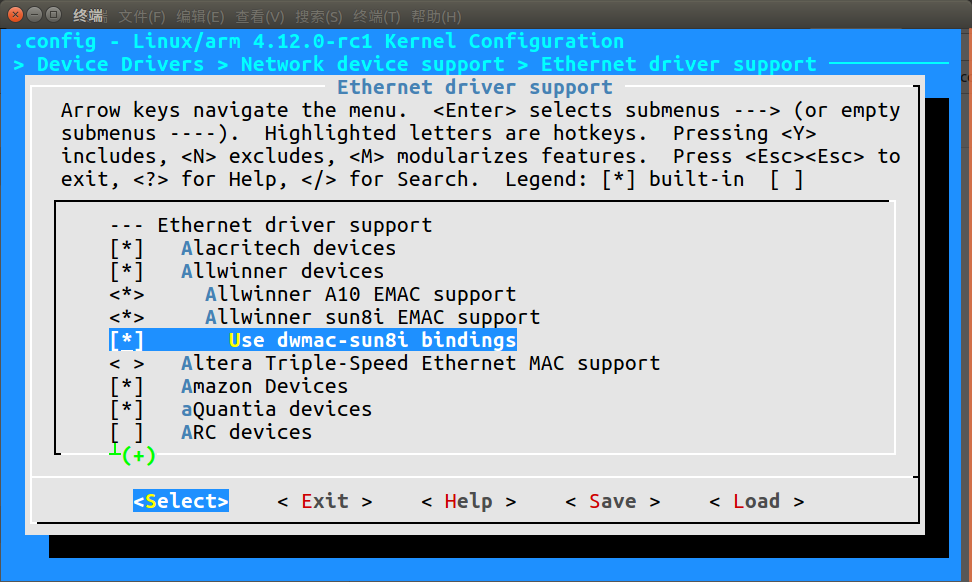Toggle the Allwinner devices checkbox

126,271
